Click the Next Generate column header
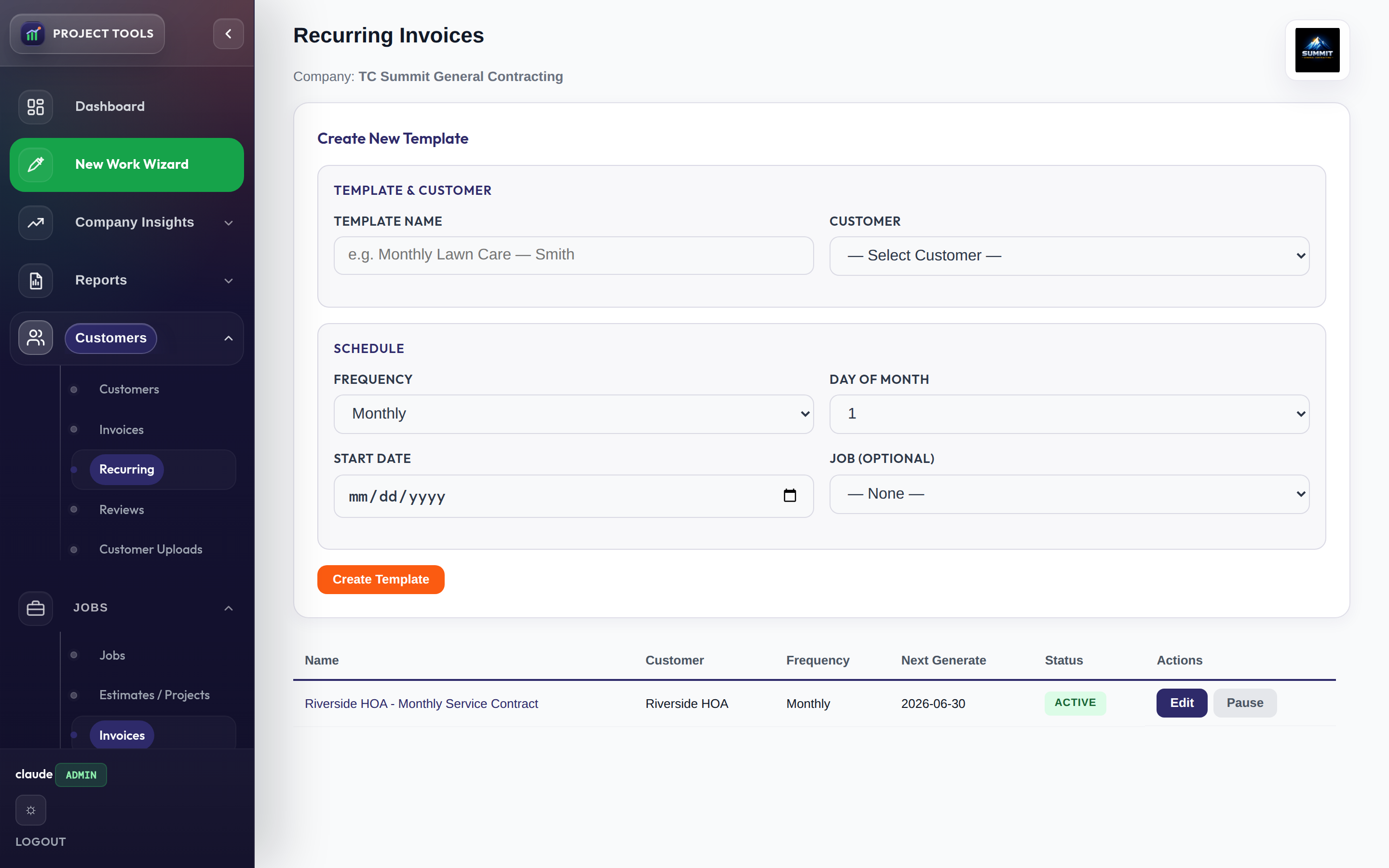This screenshot has width=1389, height=868. pyautogui.click(x=943, y=660)
